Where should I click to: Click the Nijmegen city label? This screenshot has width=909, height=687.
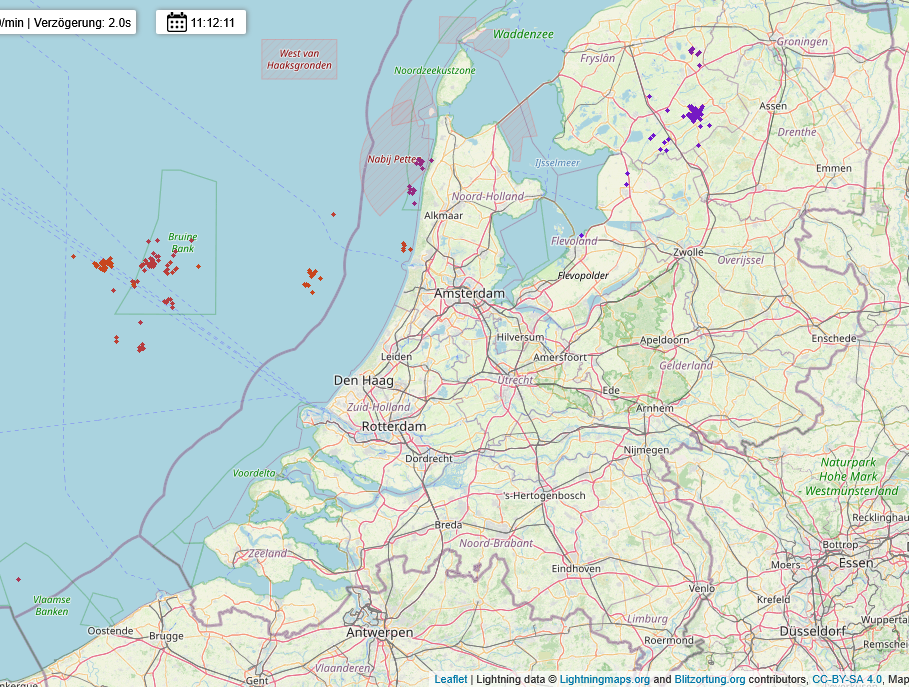[x=646, y=450]
